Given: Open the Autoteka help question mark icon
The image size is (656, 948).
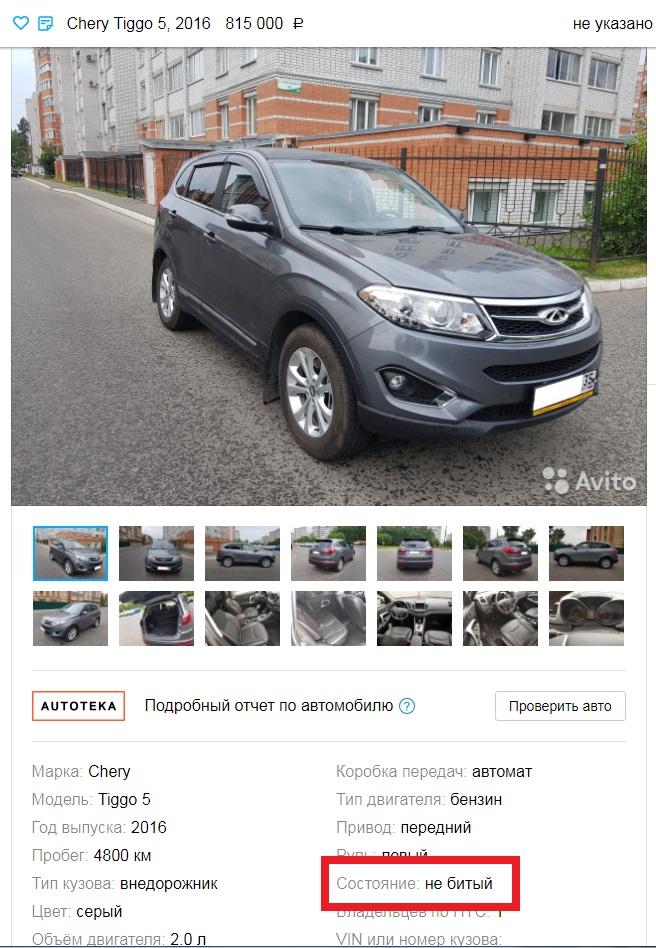Looking at the screenshot, I should (407, 706).
